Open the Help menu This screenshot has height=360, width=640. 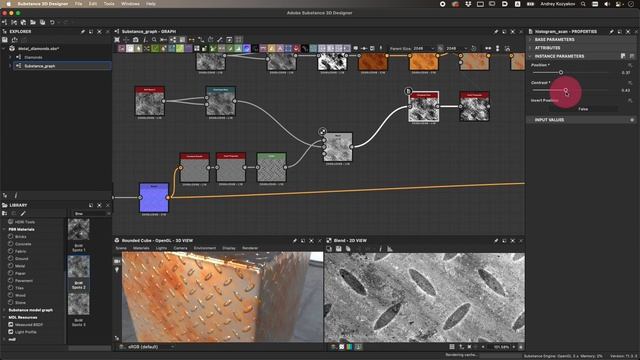tap(151, 4)
